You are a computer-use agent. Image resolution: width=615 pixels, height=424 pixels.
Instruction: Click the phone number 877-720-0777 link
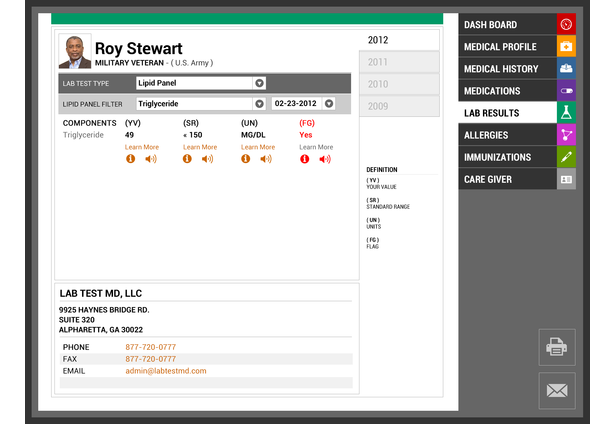[x=151, y=347]
